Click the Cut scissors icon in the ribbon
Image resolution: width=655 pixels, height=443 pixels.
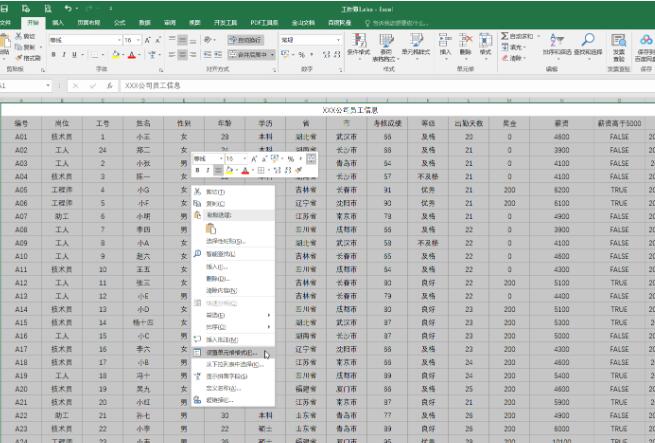click(x=19, y=36)
